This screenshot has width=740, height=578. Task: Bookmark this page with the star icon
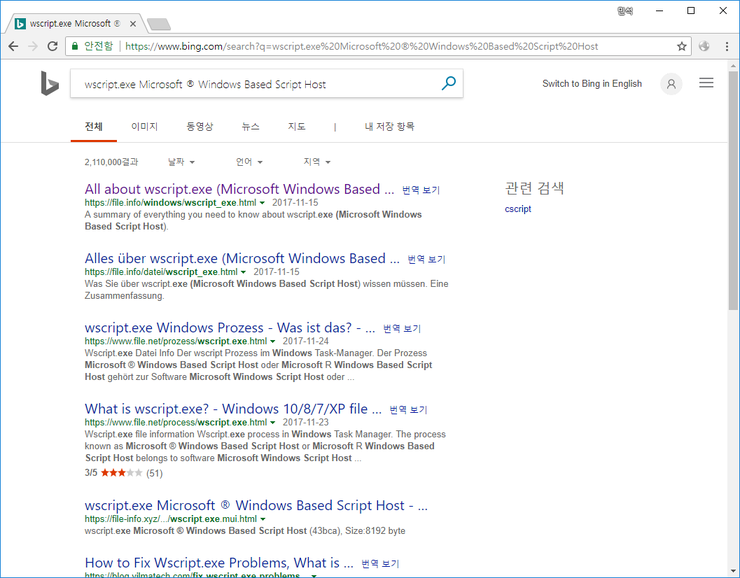click(x=681, y=46)
